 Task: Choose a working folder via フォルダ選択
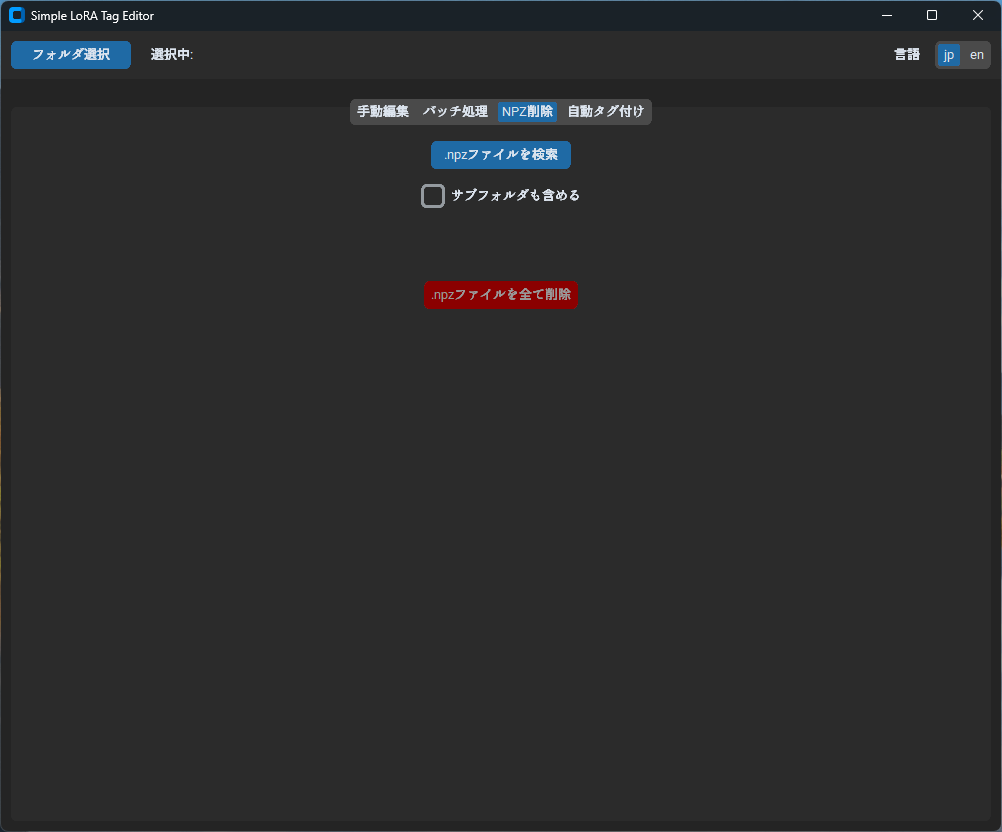[70, 54]
